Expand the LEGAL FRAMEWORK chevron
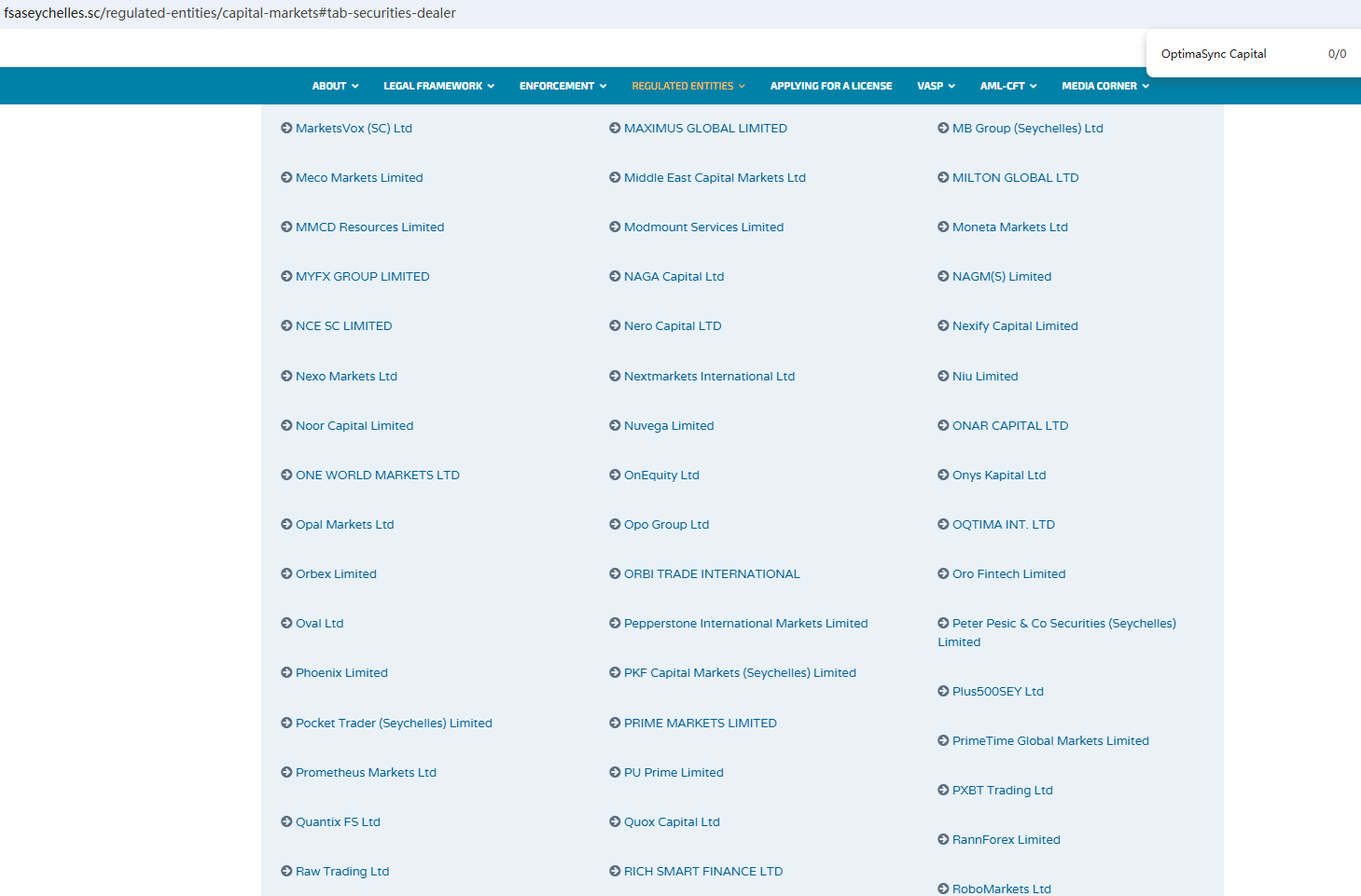1361x896 pixels. click(491, 86)
